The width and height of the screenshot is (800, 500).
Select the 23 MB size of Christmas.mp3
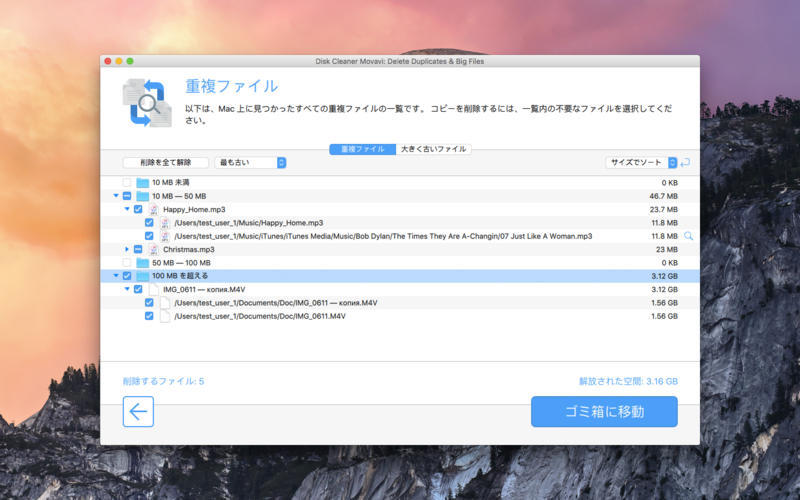point(666,249)
